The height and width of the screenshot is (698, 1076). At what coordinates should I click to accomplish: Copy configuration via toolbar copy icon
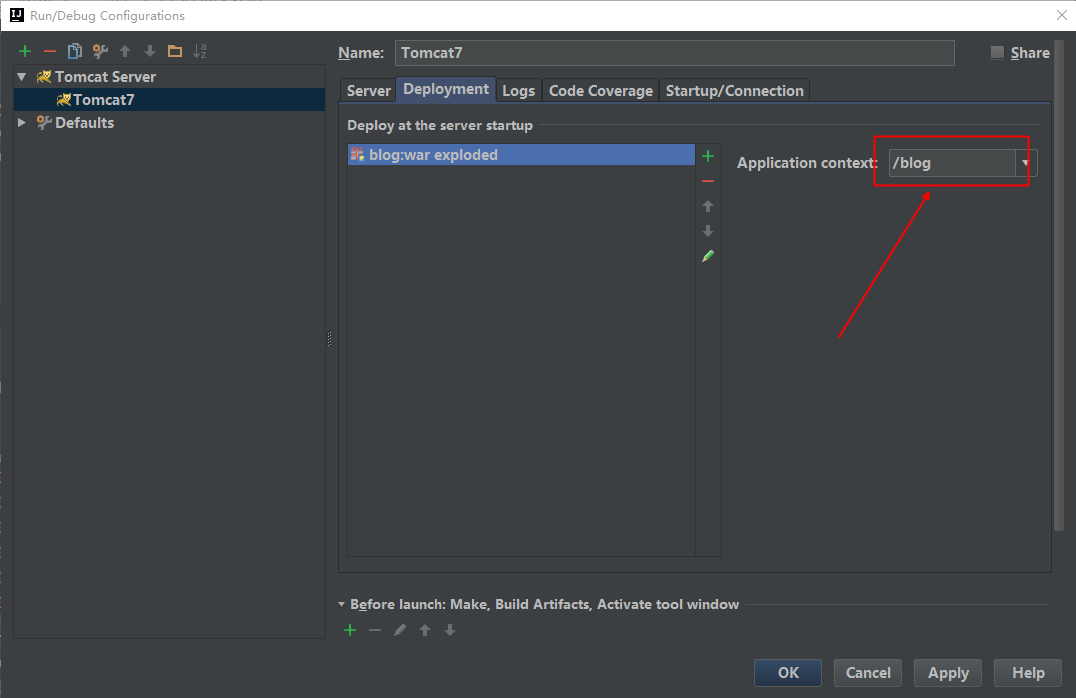tap(75, 51)
